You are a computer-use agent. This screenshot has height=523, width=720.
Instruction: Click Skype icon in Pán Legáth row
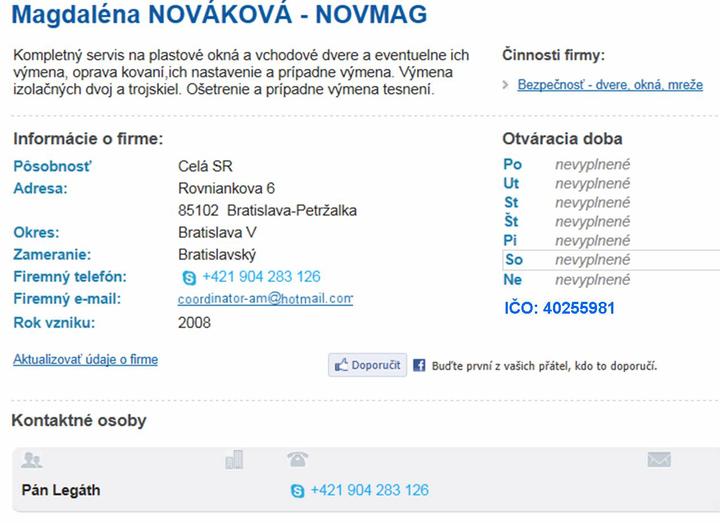[x=297, y=491]
